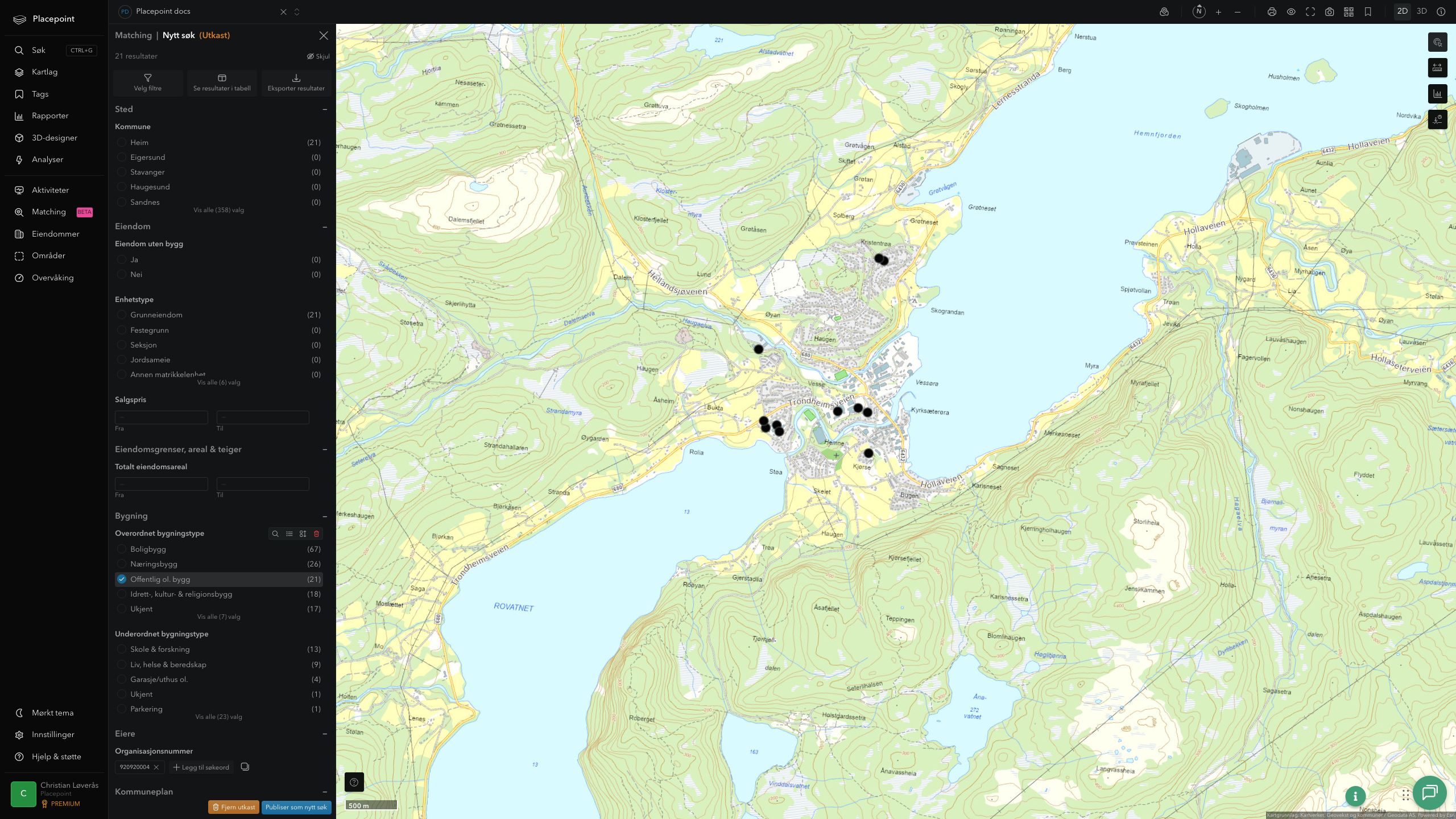Viewport: 1456px width, 819px height.
Task: Select Næringsbygg building type
Action: [x=218, y=564]
